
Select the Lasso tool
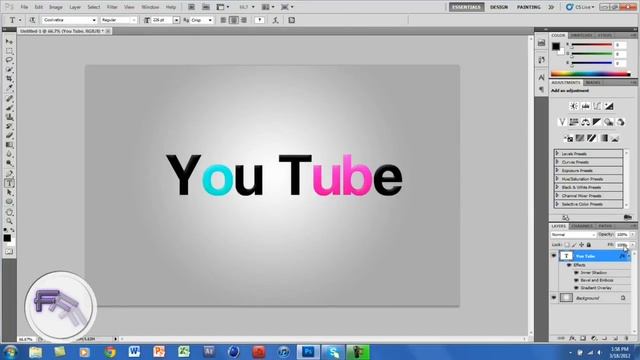(x=9, y=60)
